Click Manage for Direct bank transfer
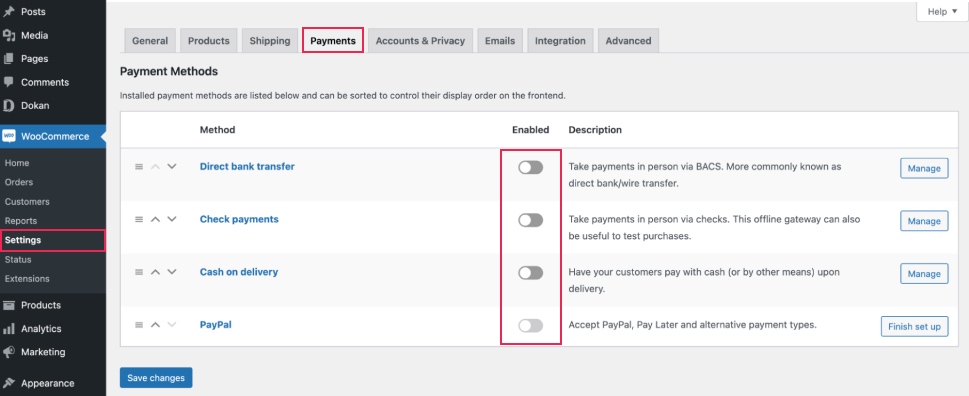The width and height of the screenshot is (969, 396). [924, 168]
